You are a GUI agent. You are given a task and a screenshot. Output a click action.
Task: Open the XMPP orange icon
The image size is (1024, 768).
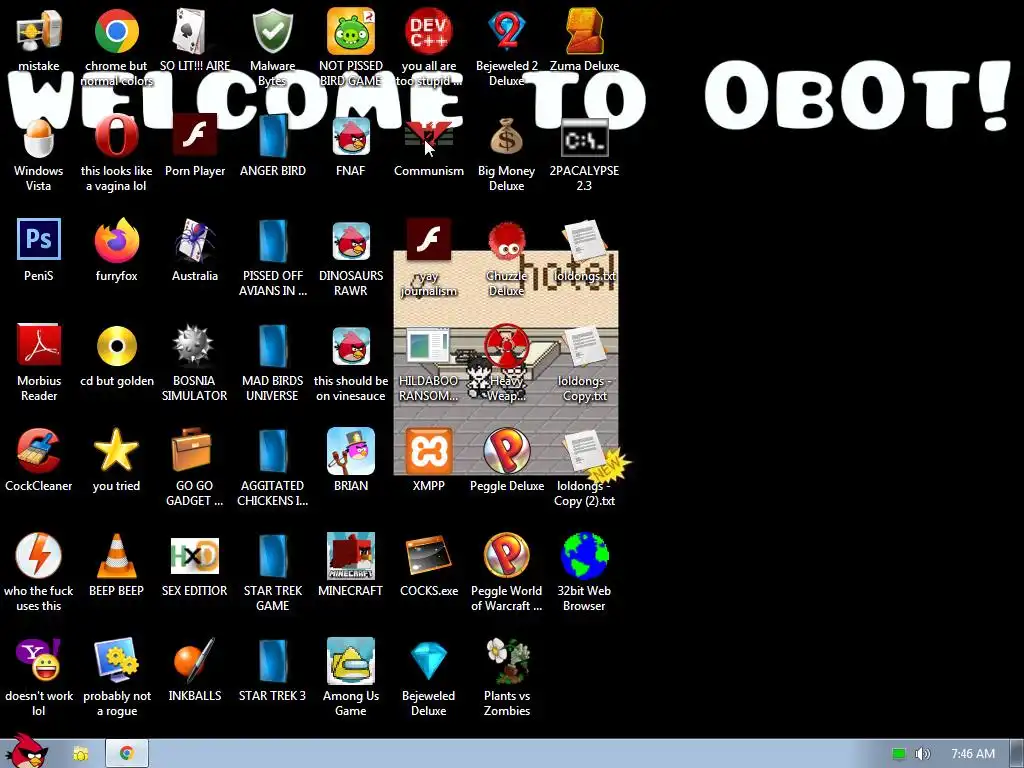pyautogui.click(x=428, y=451)
